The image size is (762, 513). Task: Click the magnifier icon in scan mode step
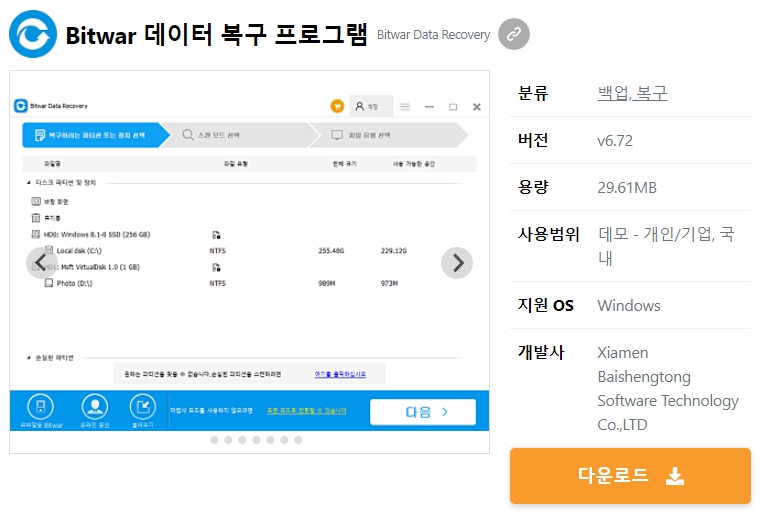coord(188,135)
